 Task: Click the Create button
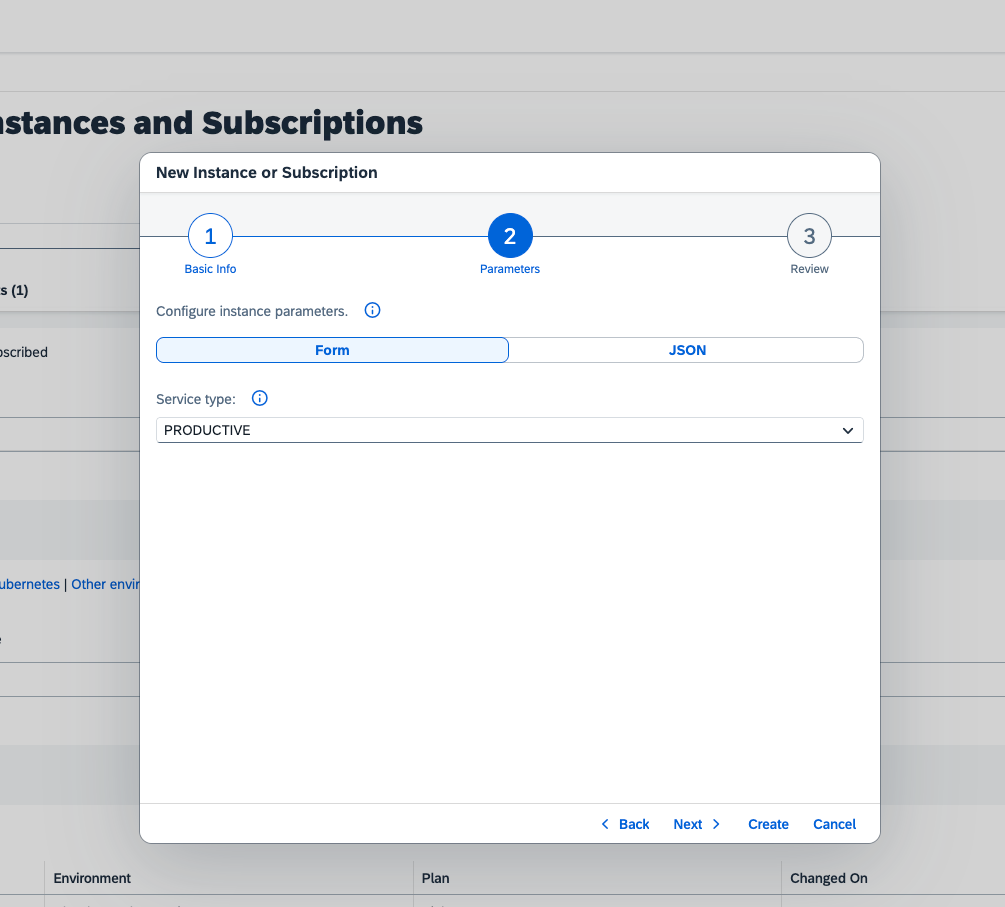(768, 824)
